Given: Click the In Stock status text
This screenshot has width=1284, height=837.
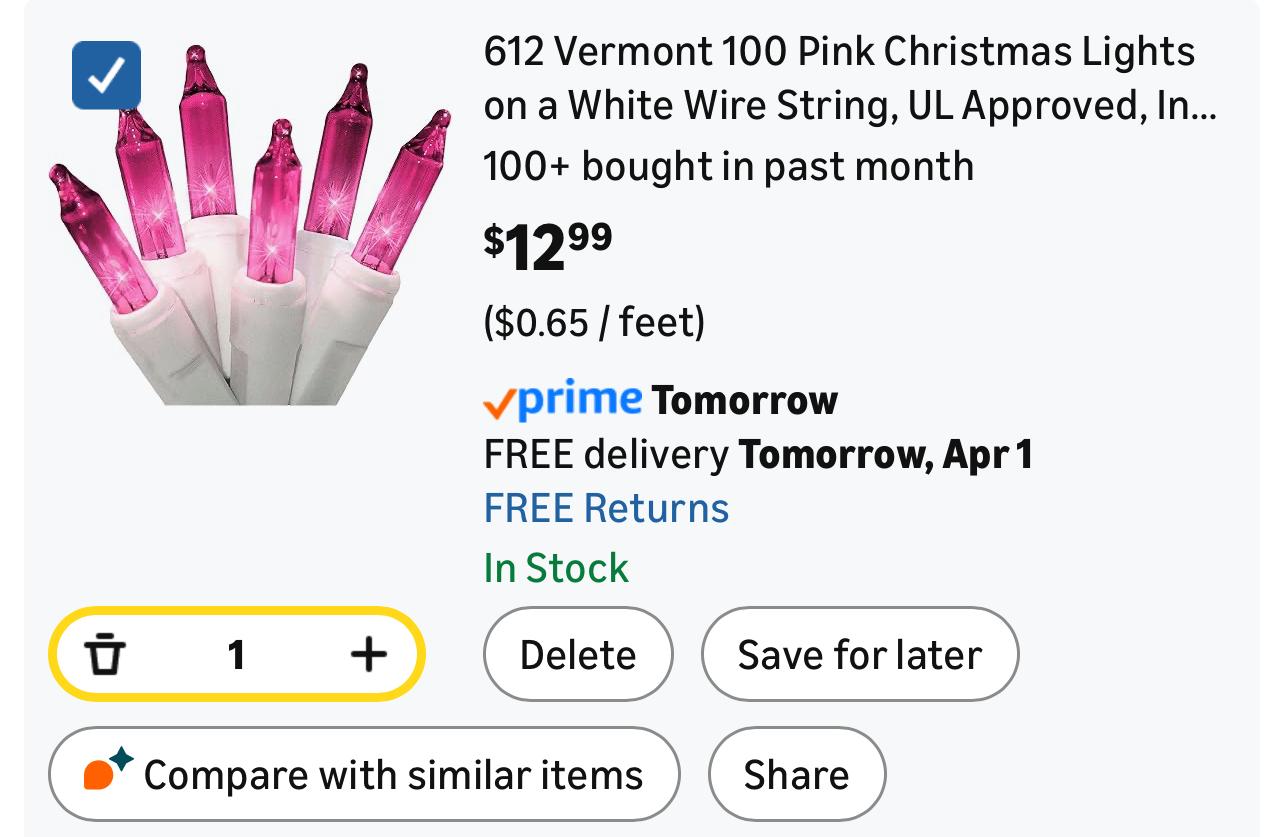Looking at the screenshot, I should [x=556, y=568].
